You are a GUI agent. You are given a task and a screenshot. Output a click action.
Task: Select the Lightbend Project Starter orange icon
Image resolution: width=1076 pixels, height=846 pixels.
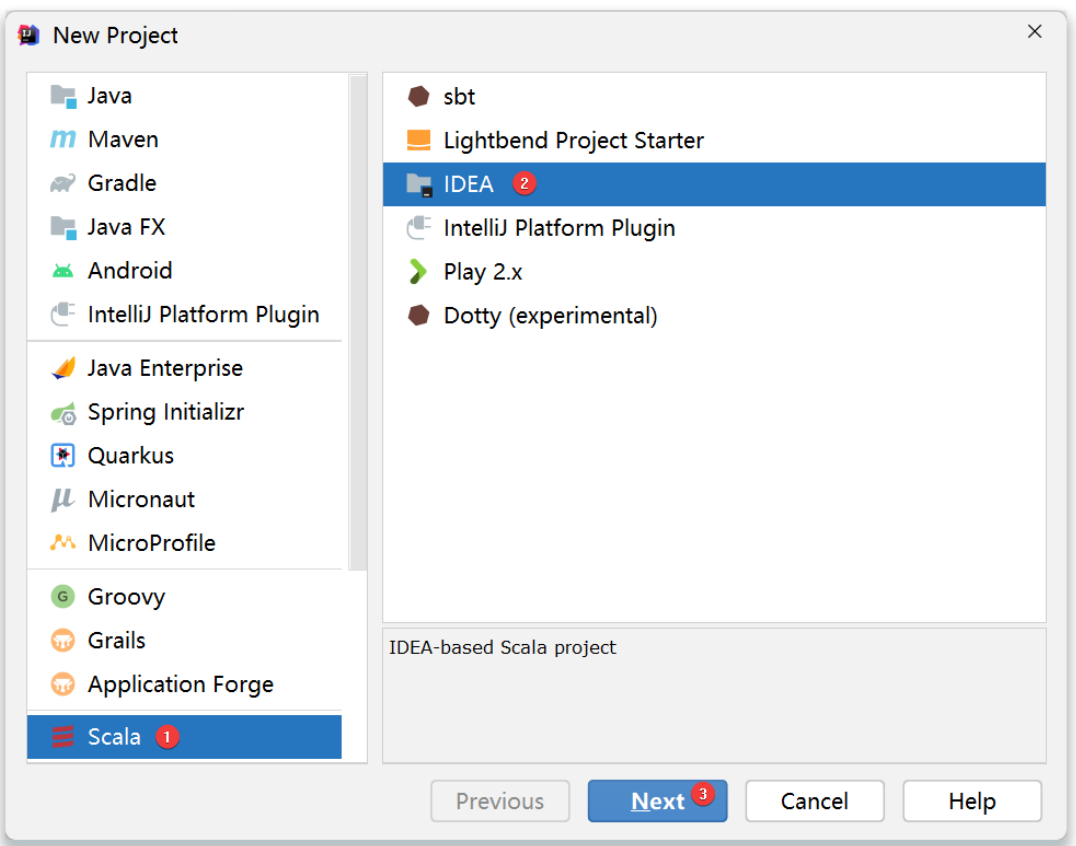coord(419,140)
